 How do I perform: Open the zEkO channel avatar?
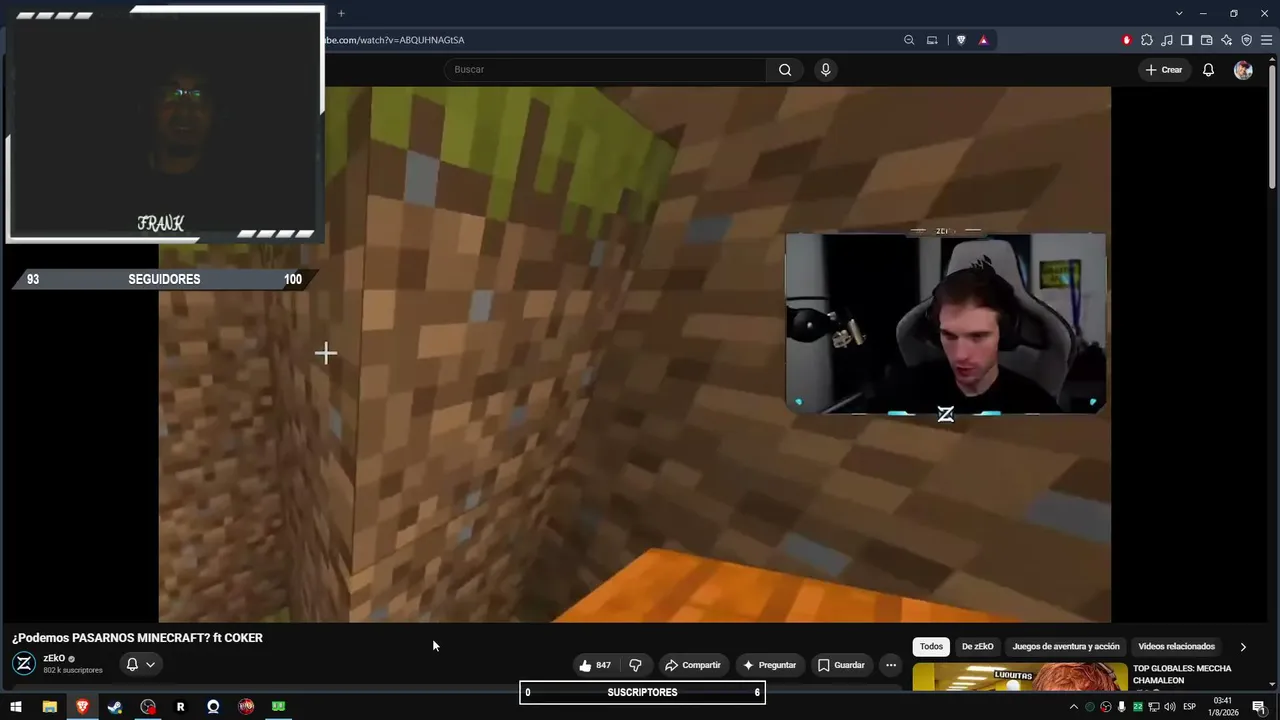click(24, 664)
